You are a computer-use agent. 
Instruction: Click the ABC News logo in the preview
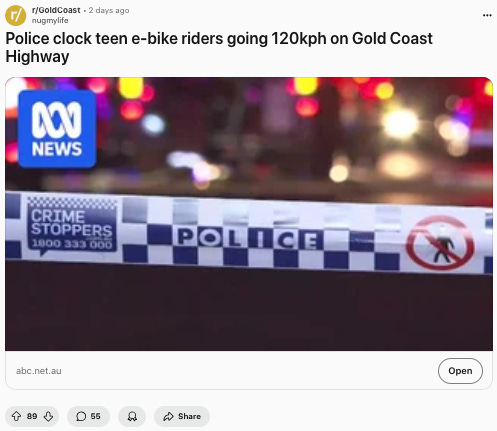coord(57,129)
